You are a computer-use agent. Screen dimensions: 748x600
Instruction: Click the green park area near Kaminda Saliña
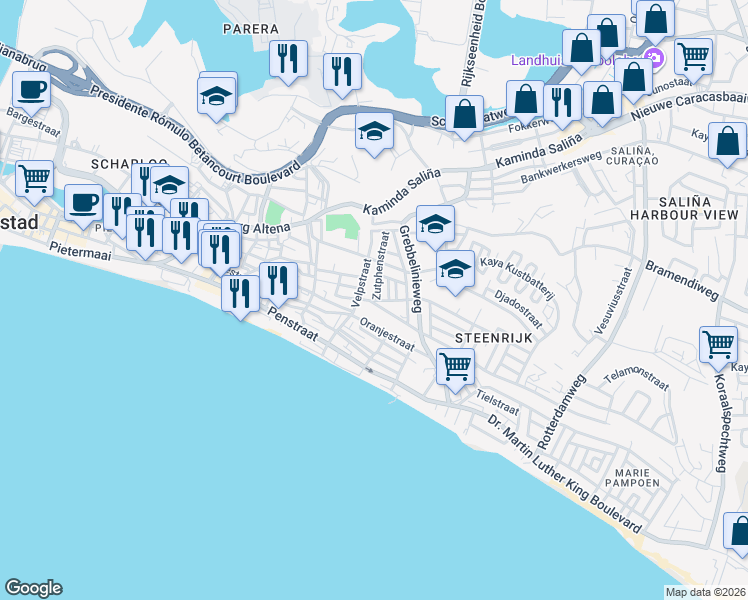tap(343, 225)
